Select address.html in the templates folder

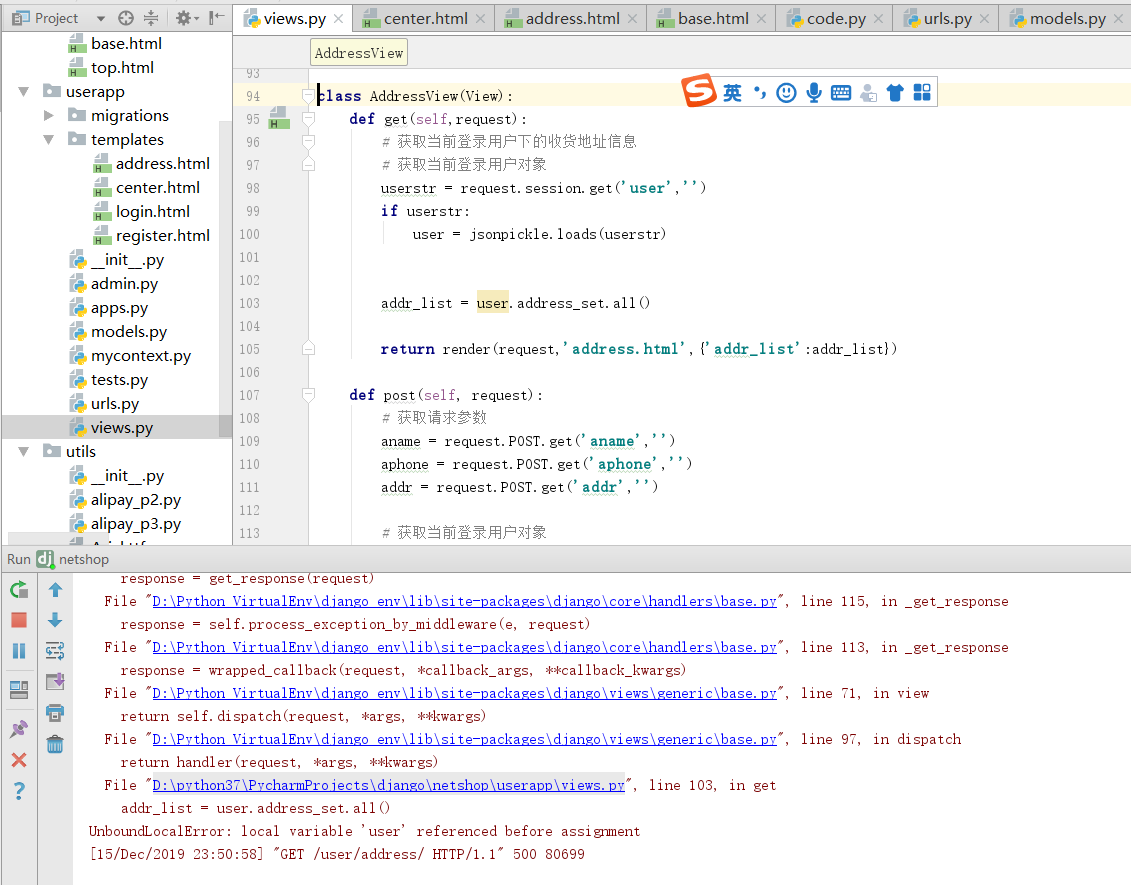(x=162, y=164)
